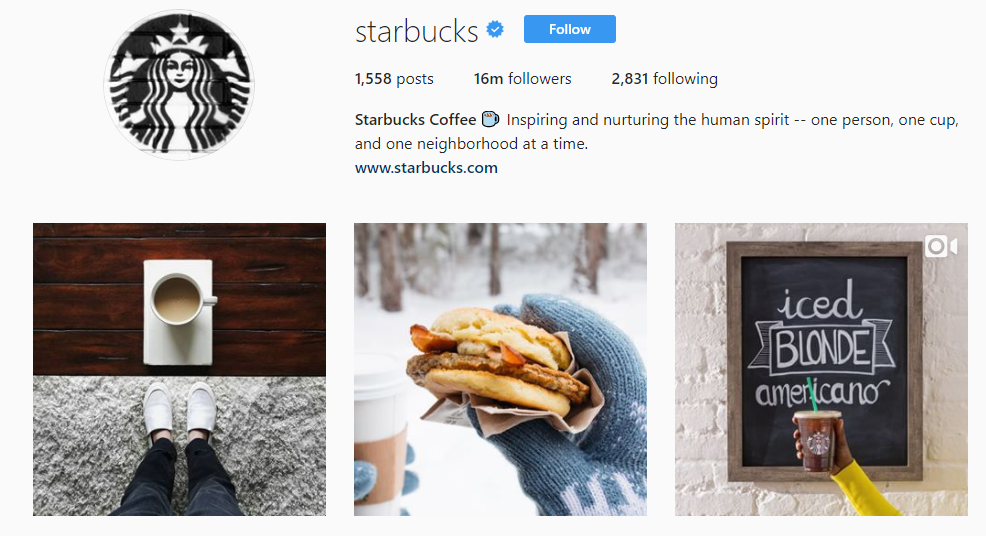Screen dimensions: 986x536
Task: Click the blue verified badge icon
Action: [x=496, y=30]
